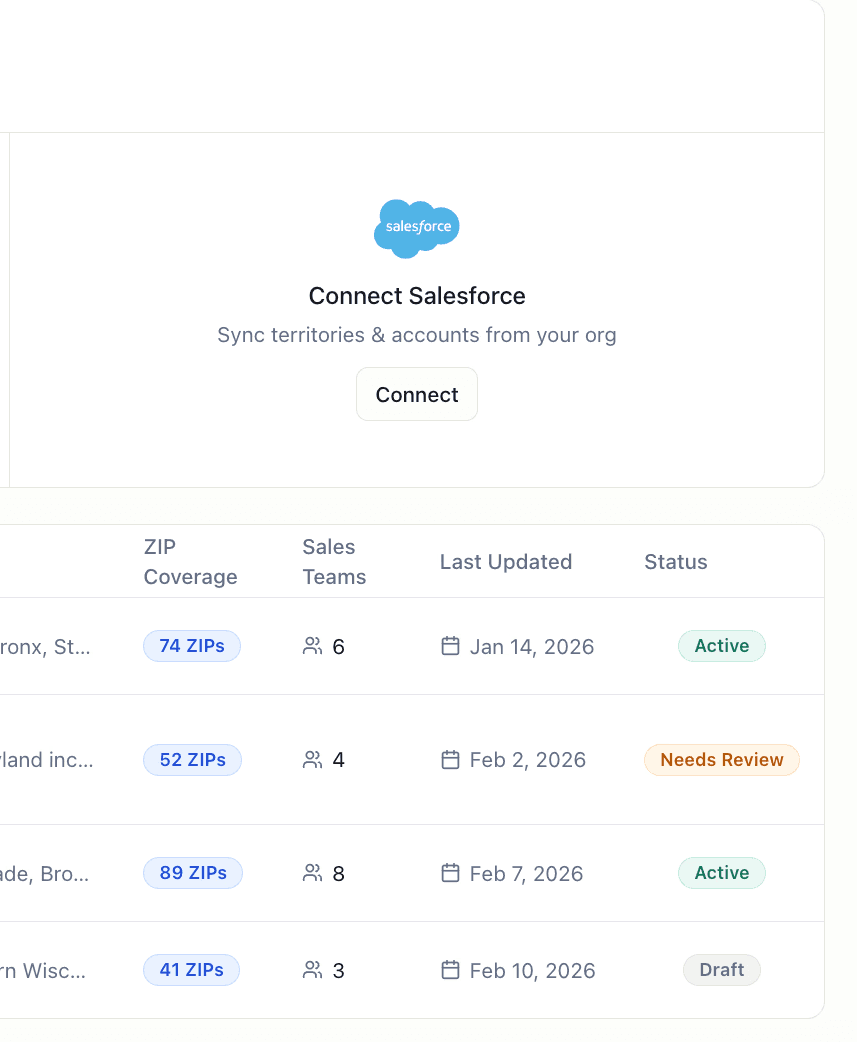This screenshot has height=1042, width=857.
Task: Click the Needs Review status badge
Action: 721,760
